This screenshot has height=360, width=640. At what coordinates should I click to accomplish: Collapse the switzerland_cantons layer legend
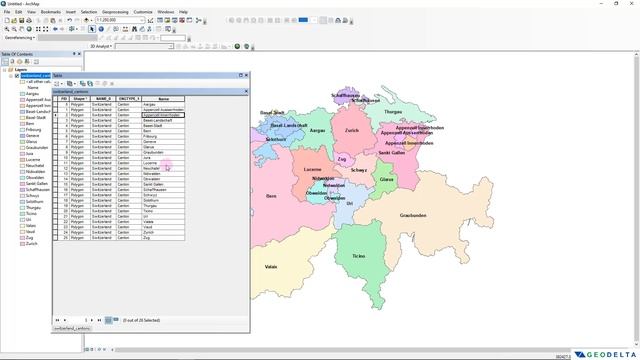(x=11, y=76)
